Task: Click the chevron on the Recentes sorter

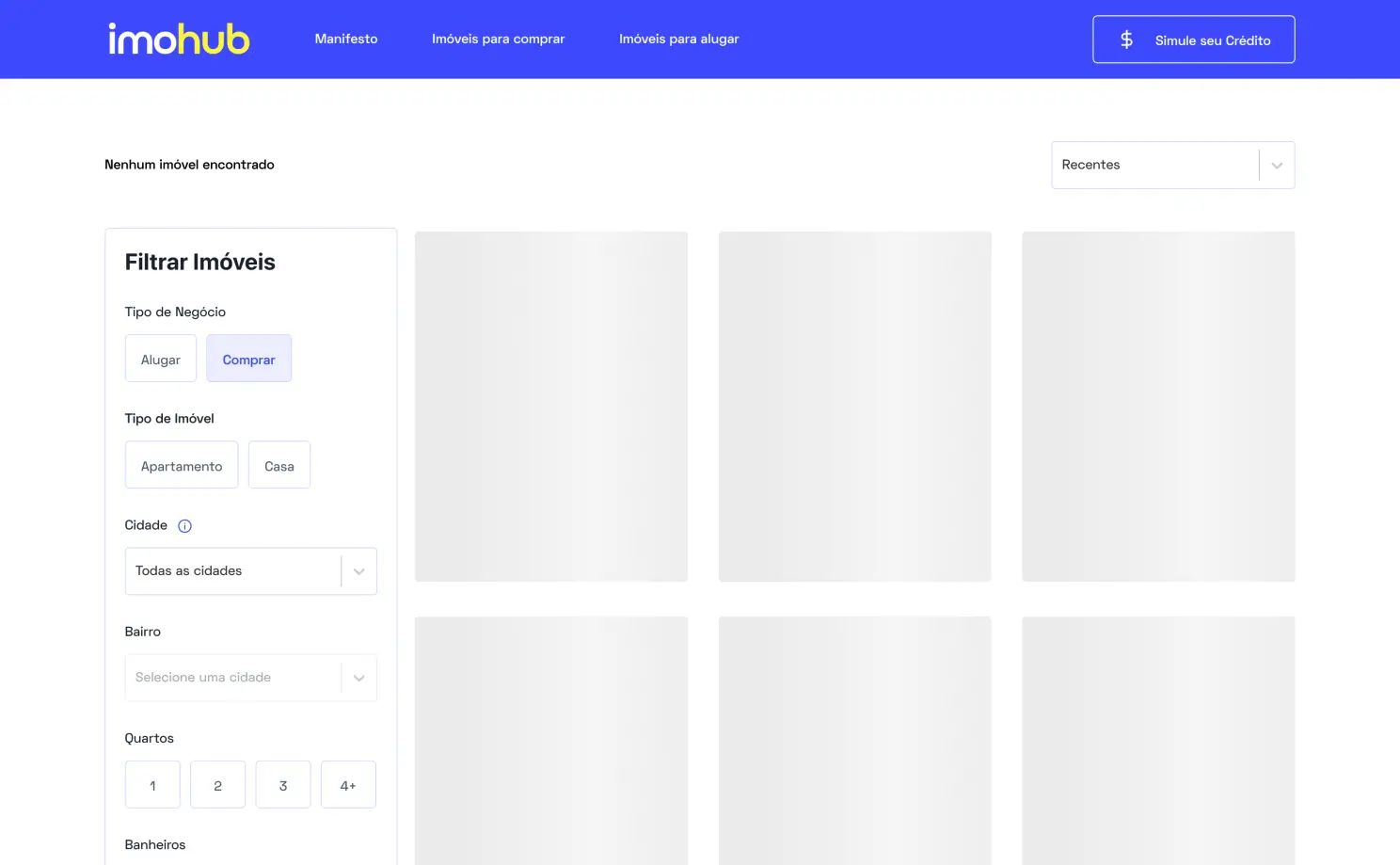Action: tap(1276, 165)
